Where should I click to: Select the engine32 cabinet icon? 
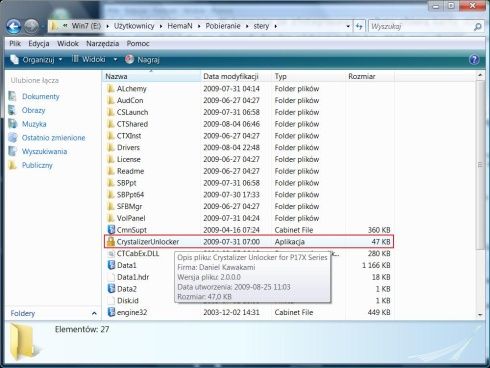point(111,312)
